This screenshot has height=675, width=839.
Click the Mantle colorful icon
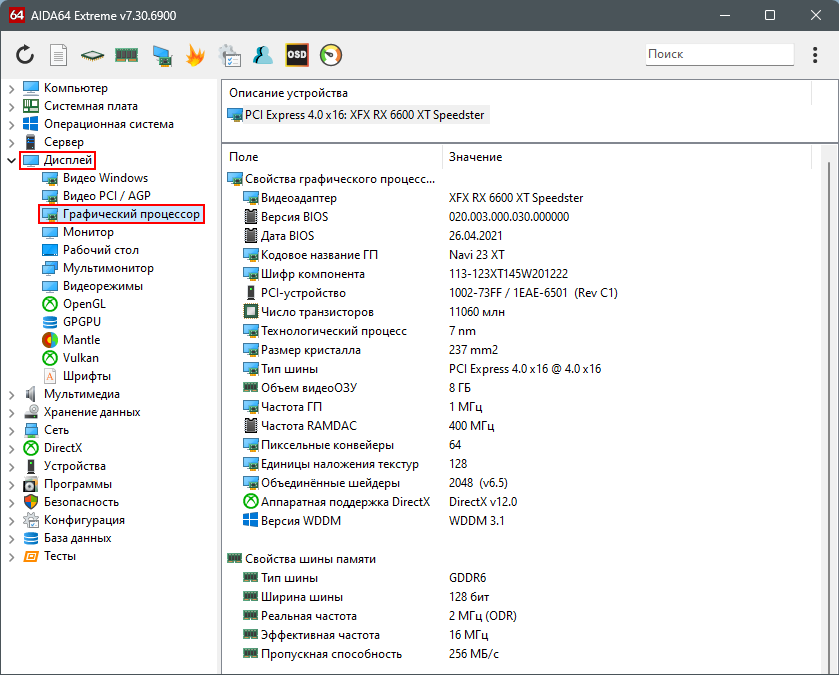click(x=50, y=340)
